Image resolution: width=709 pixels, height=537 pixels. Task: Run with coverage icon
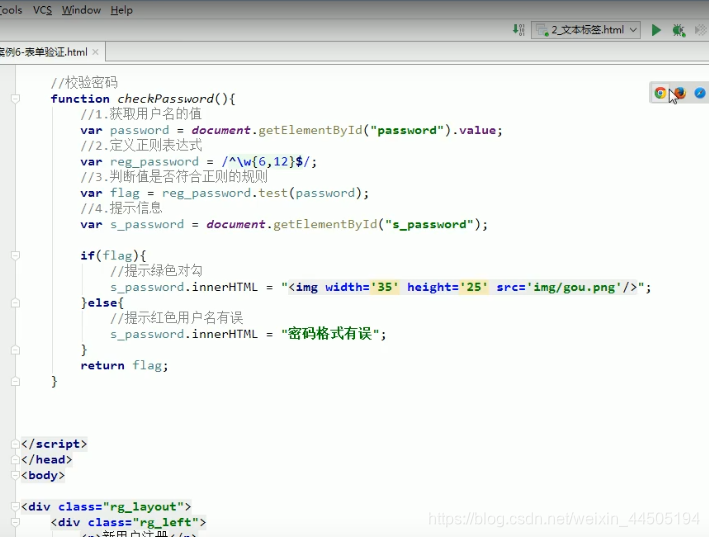701,30
